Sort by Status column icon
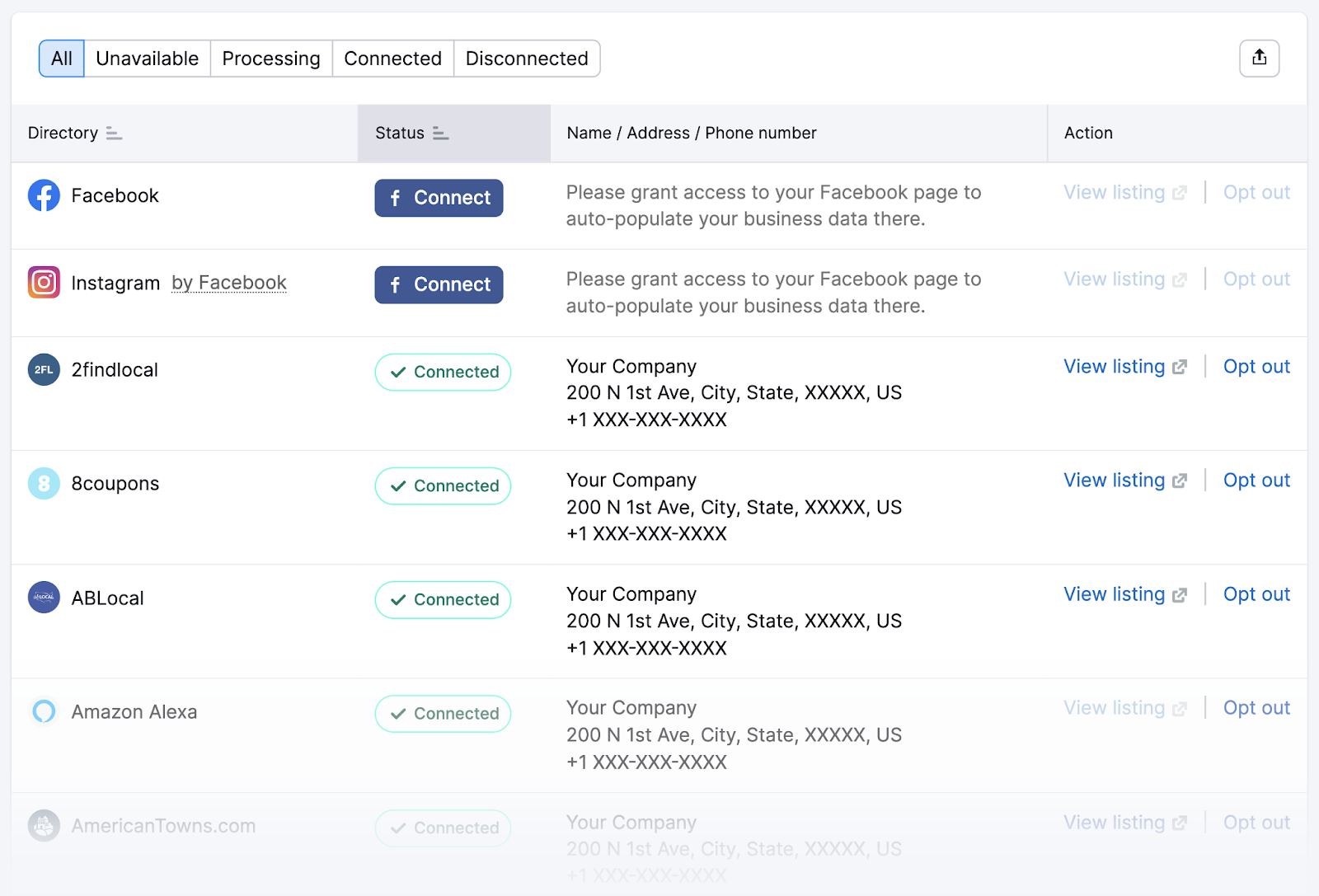The width and height of the screenshot is (1319, 896). pos(440,134)
